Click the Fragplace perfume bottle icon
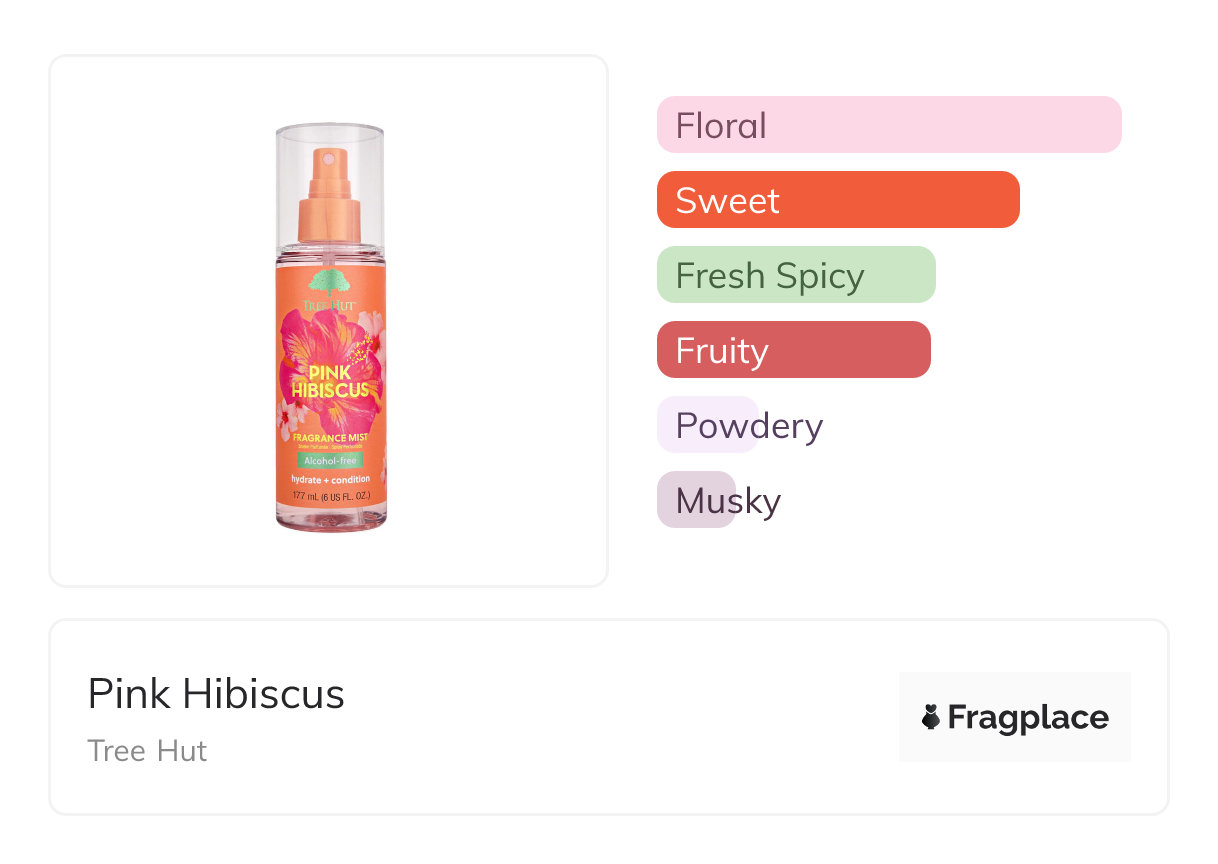The image size is (1218, 864). (x=931, y=717)
